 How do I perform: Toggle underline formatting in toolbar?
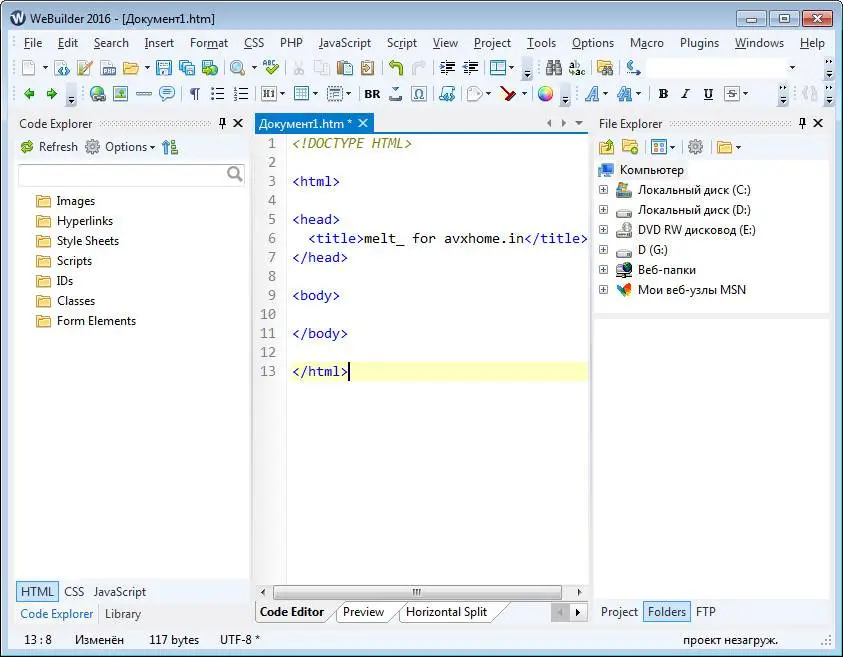coord(708,94)
